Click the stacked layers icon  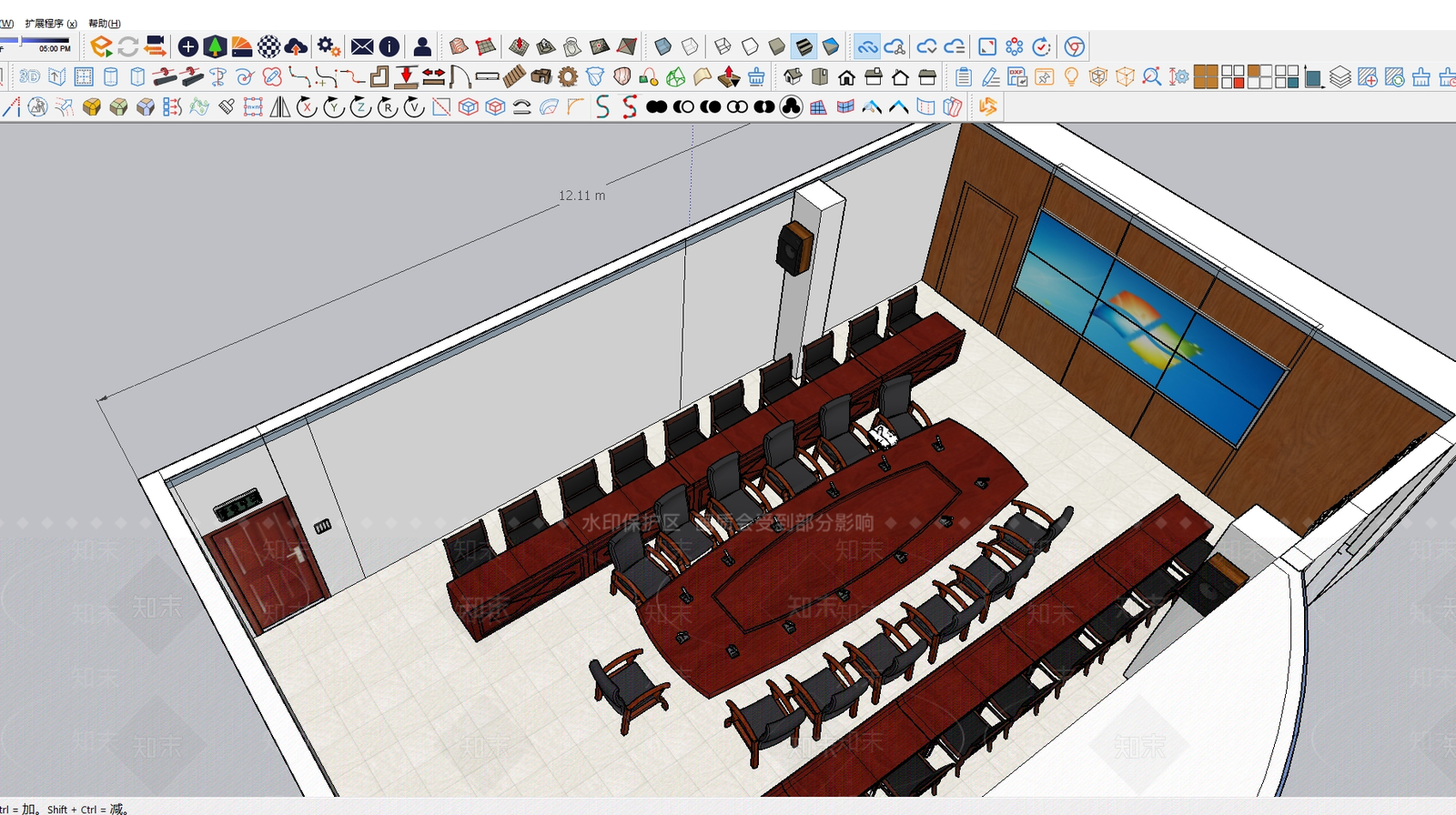coord(1340,77)
